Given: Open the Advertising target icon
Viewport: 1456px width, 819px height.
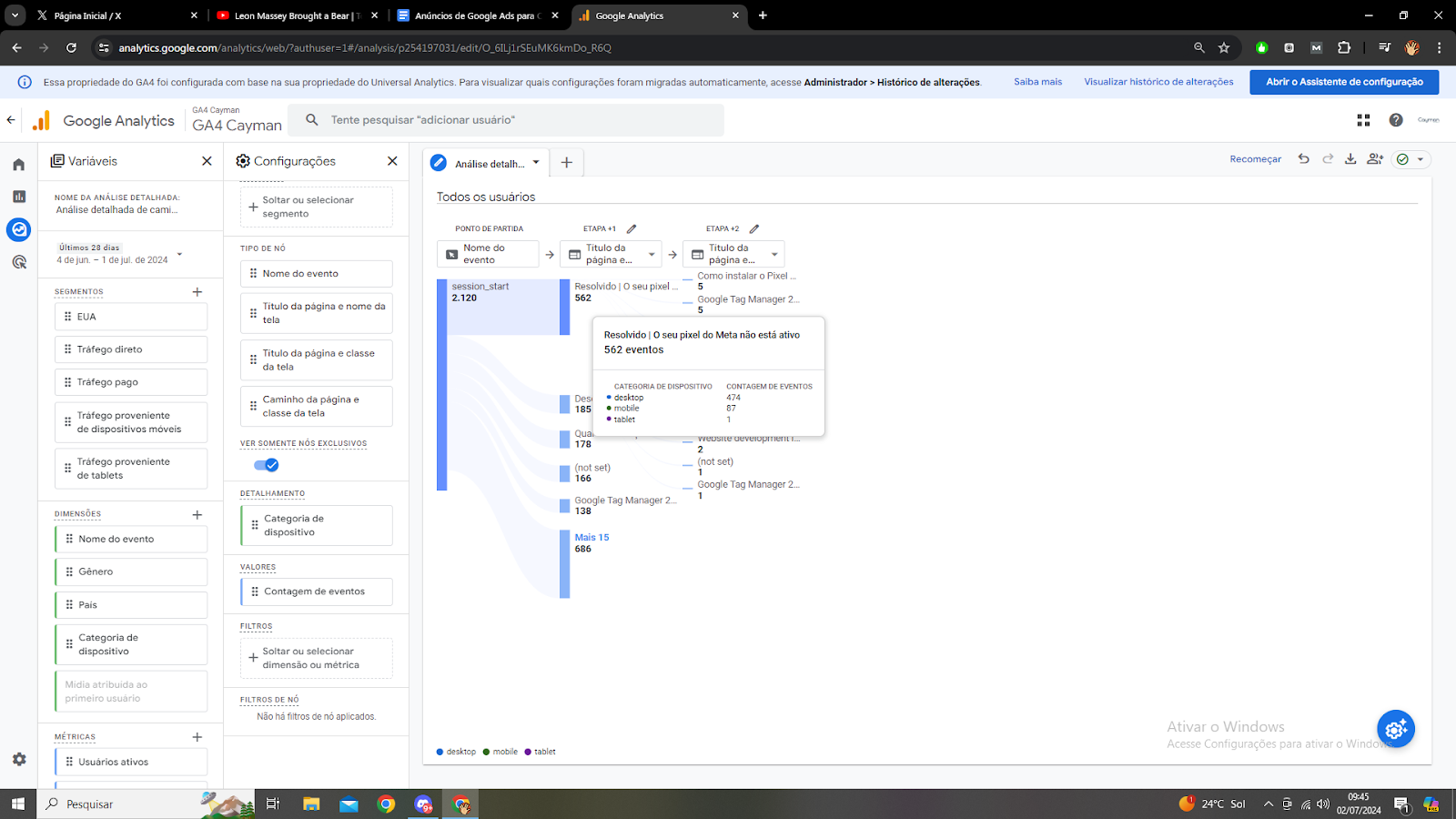Looking at the screenshot, I should 18,262.
